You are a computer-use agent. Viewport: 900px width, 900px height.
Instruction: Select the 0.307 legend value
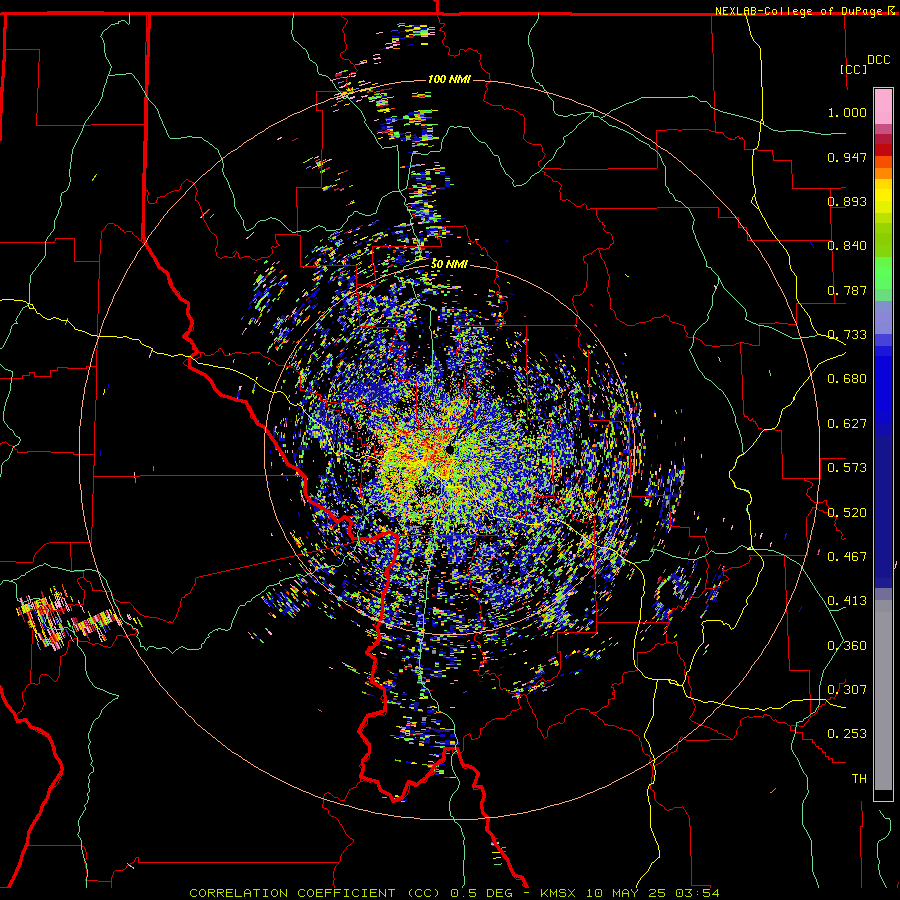tap(847, 690)
